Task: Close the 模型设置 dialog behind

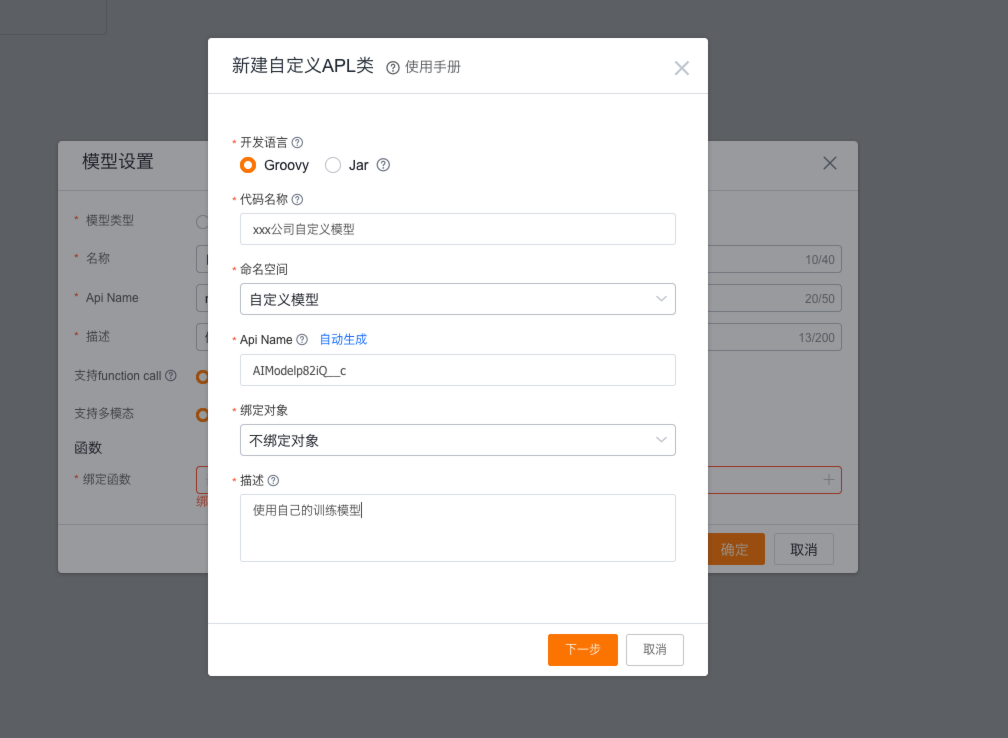Action: (x=830, y=163)
